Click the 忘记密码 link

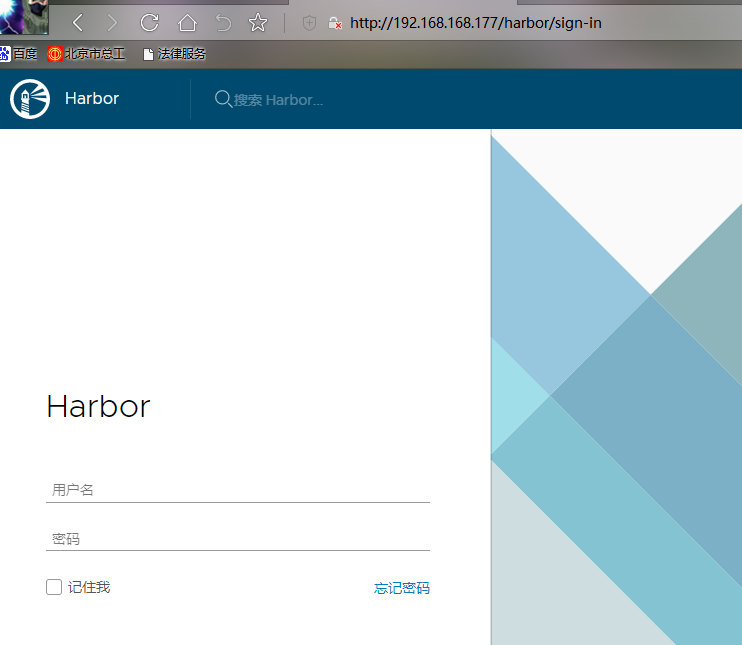[402, 588]
